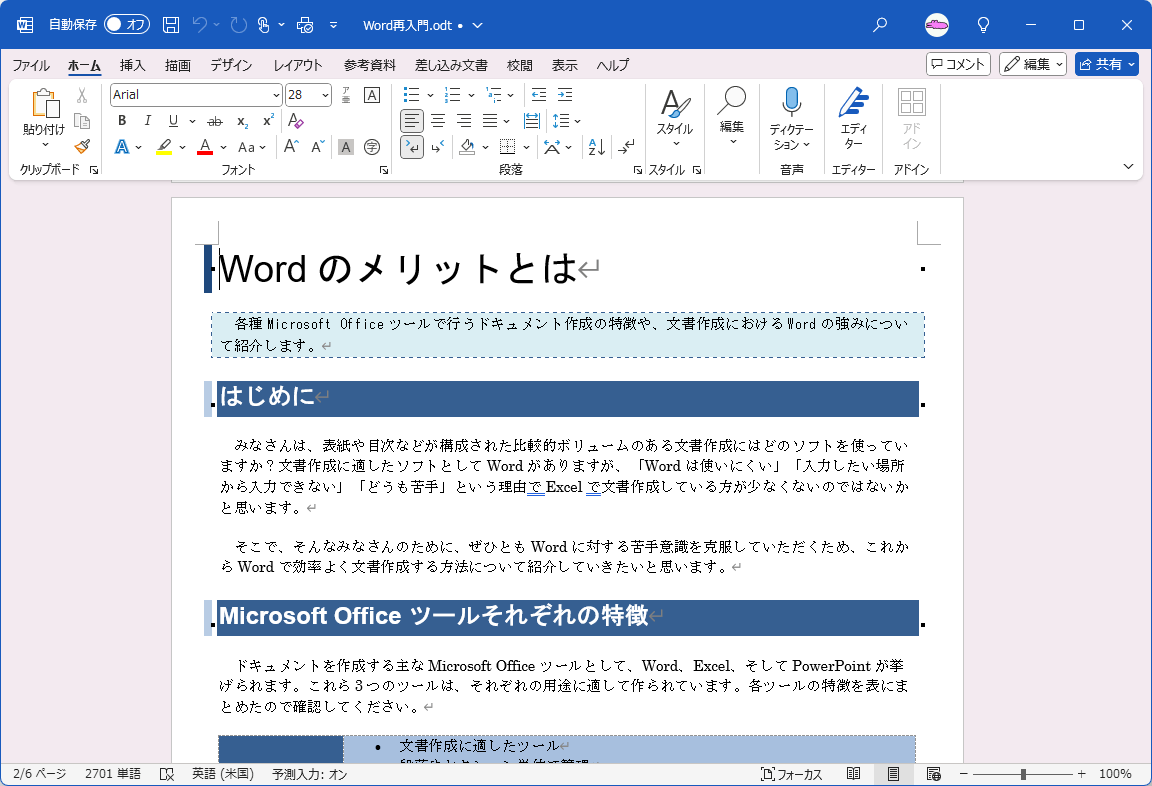Click the Right-to-Left text direction icon
Viewport: 1152px width, 786px height.
(x=438, y=147)
